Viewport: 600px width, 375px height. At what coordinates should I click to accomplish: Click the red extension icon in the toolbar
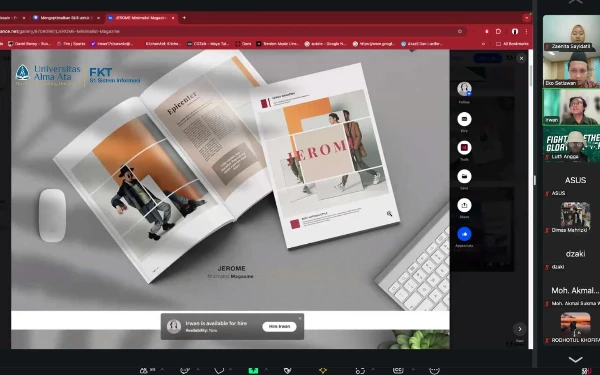(487, 31)
